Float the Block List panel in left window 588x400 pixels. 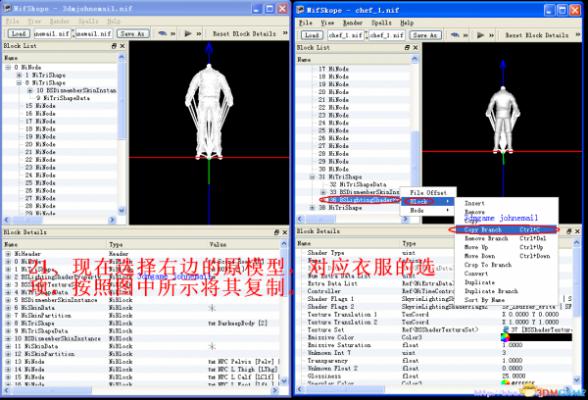114,46
